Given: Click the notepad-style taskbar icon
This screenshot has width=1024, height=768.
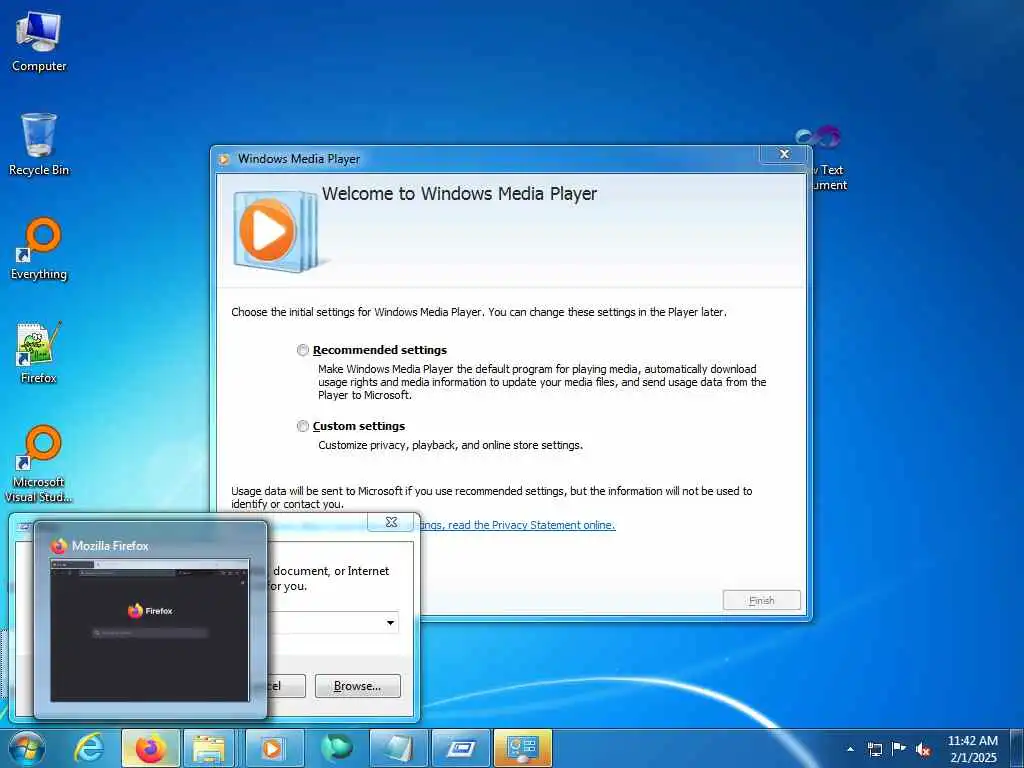Looking at the screenshot, I should [398, 748].
